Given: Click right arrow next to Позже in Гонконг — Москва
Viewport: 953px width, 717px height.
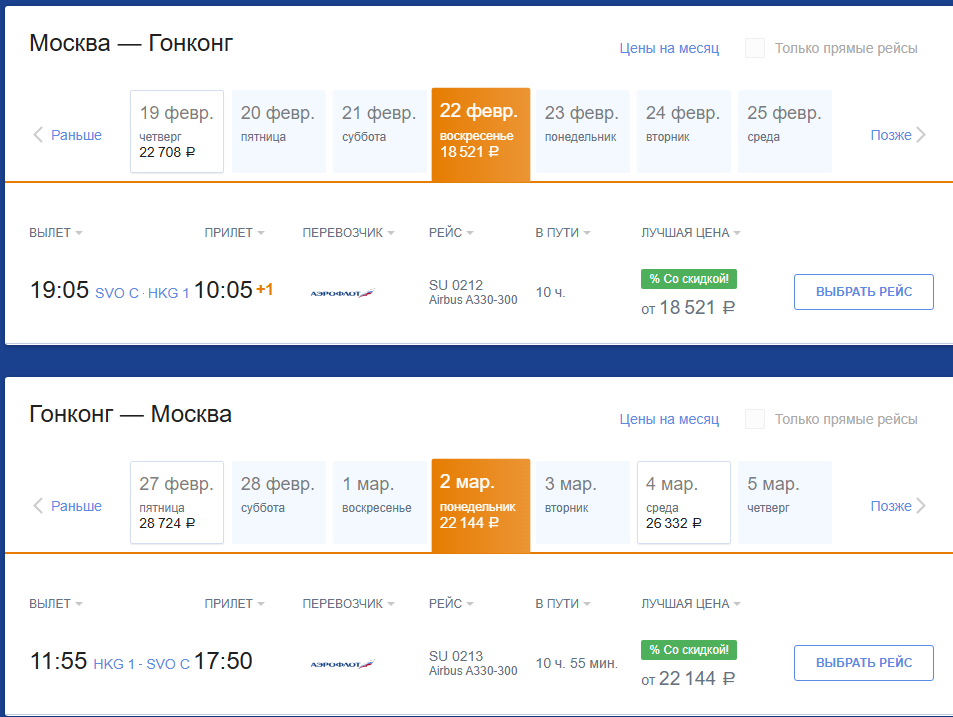Looking at the screenshot, I should 921,506.
